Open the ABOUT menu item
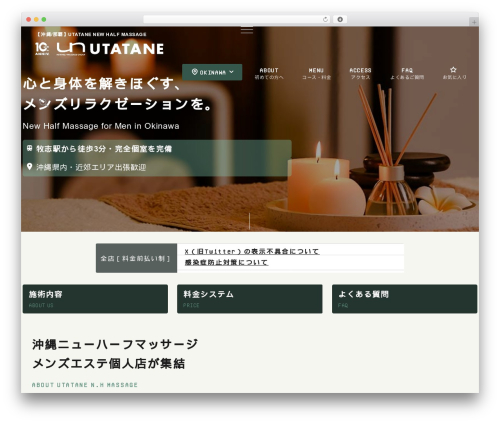 coord(269,73)
